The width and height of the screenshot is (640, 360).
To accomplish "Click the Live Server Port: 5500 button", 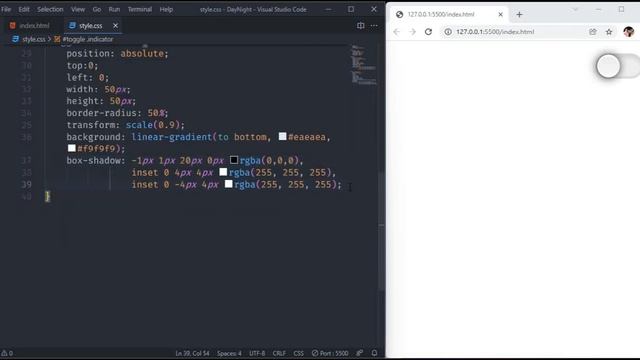I will click(x=330, y=353).
